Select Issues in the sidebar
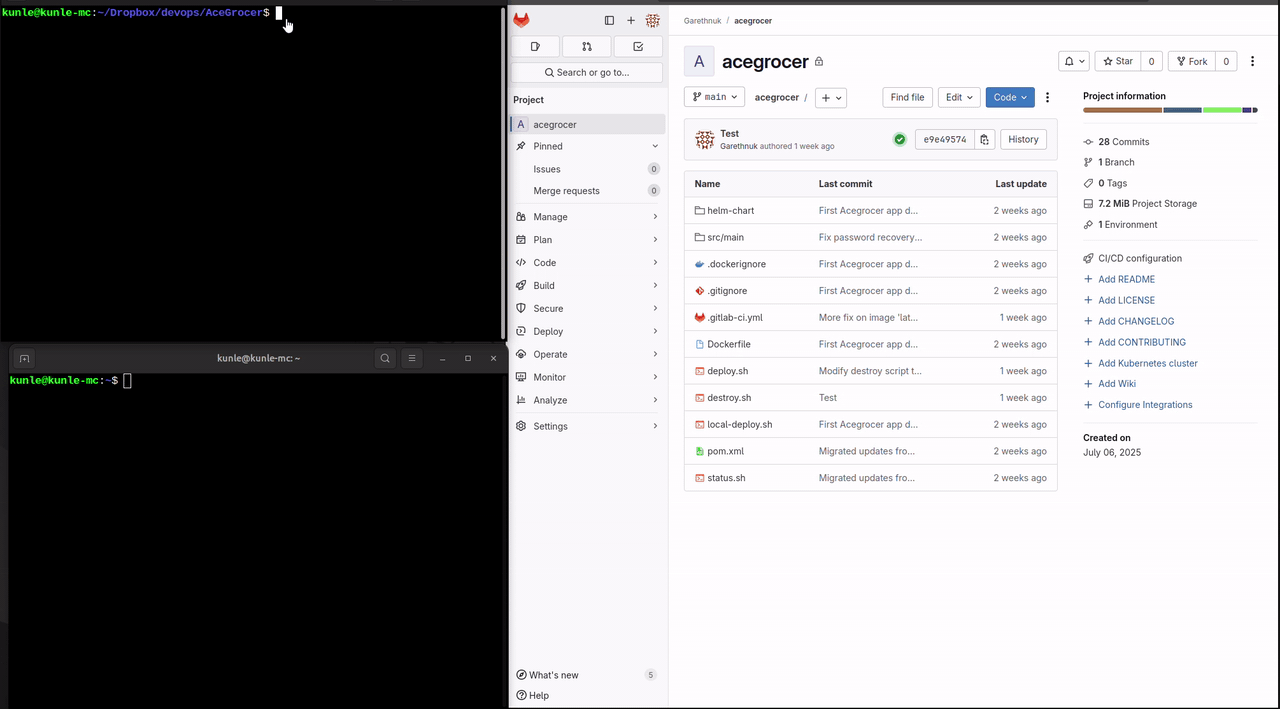 click(587, 169)
